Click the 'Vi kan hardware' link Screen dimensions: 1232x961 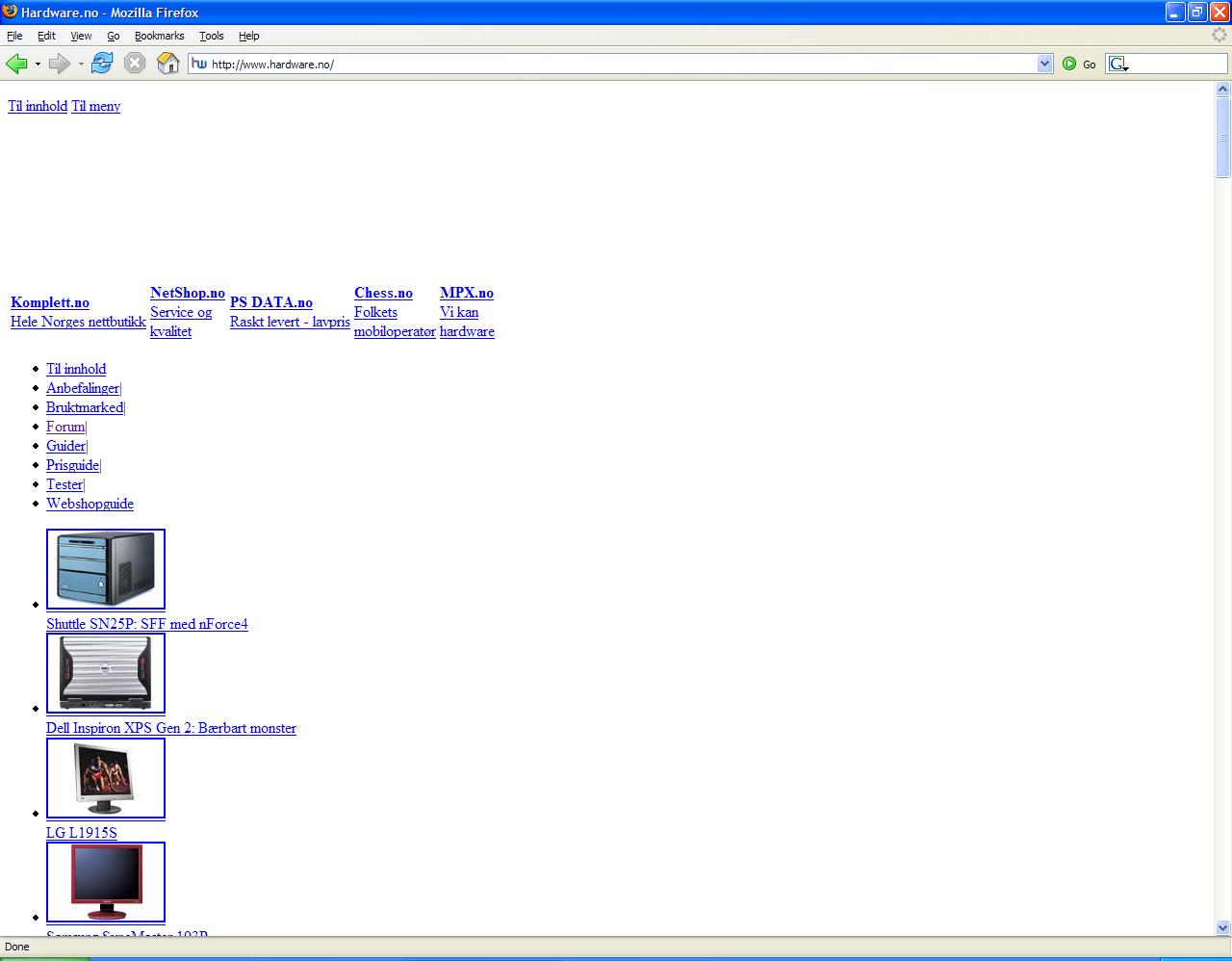467,322
